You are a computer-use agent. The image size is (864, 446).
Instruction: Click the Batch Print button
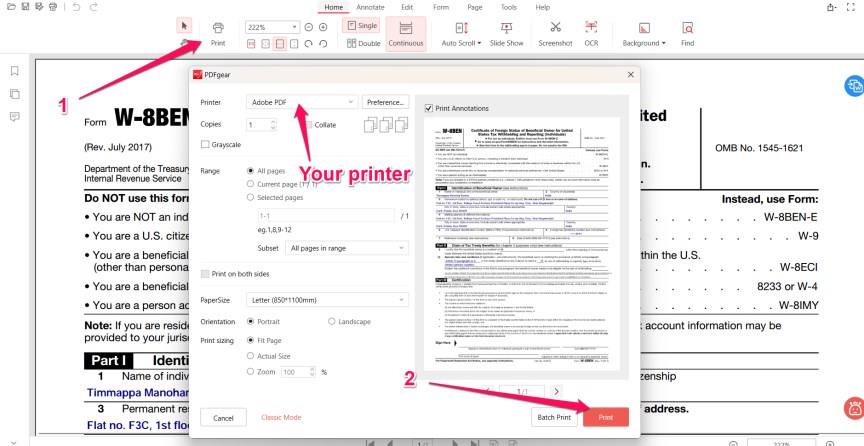pyautogui.click(x=555, y=417)
